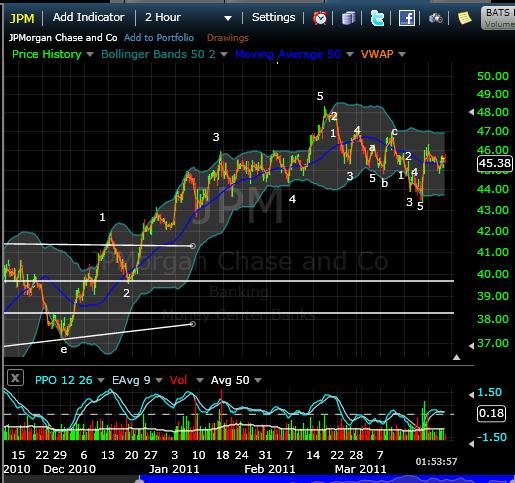515x483 pixels.
Task: Expand the PPO 12 26 dropdown arrow
Action: (100, 380)
